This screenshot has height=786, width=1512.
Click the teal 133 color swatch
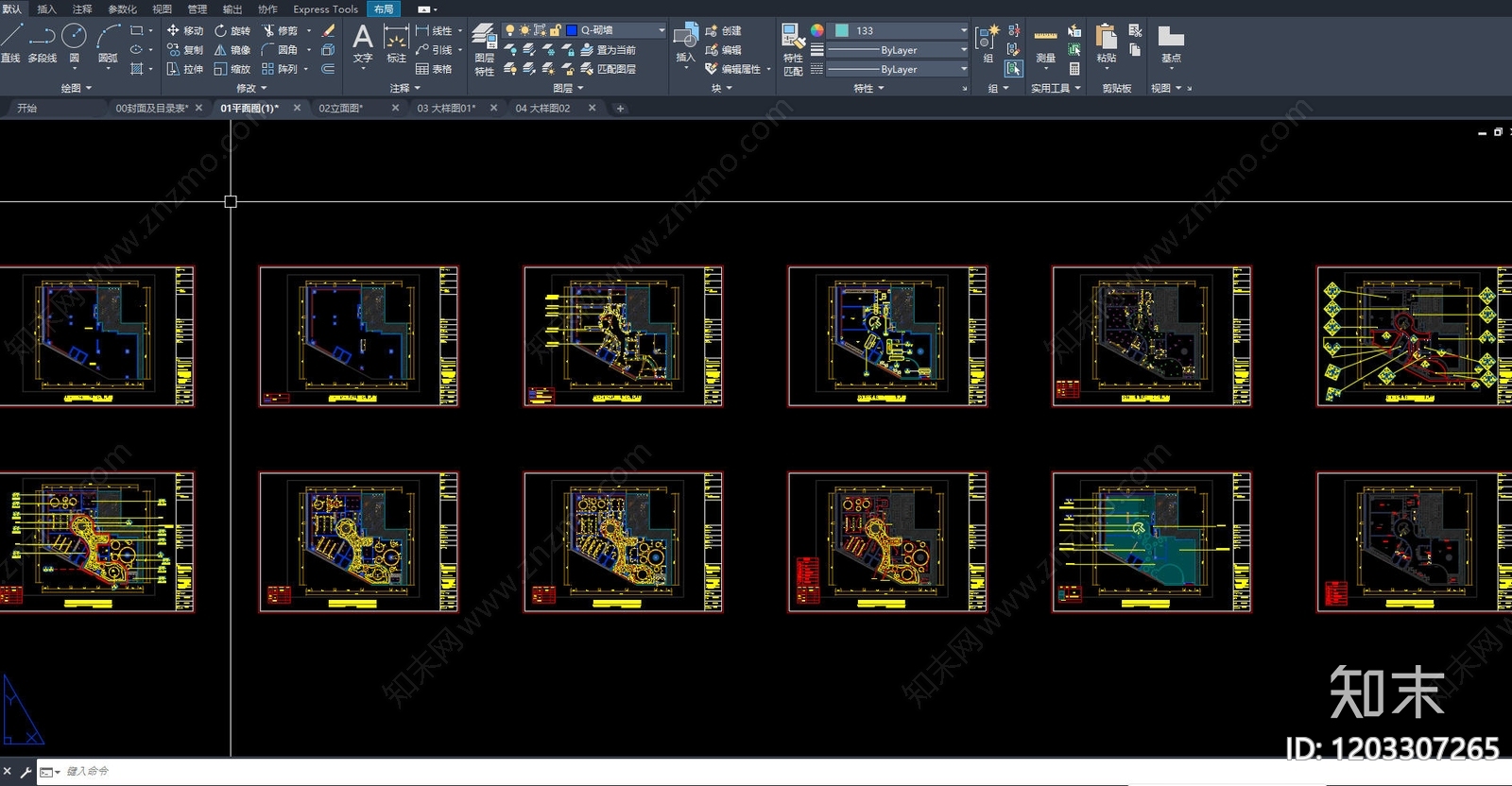[x=842, y=31]
